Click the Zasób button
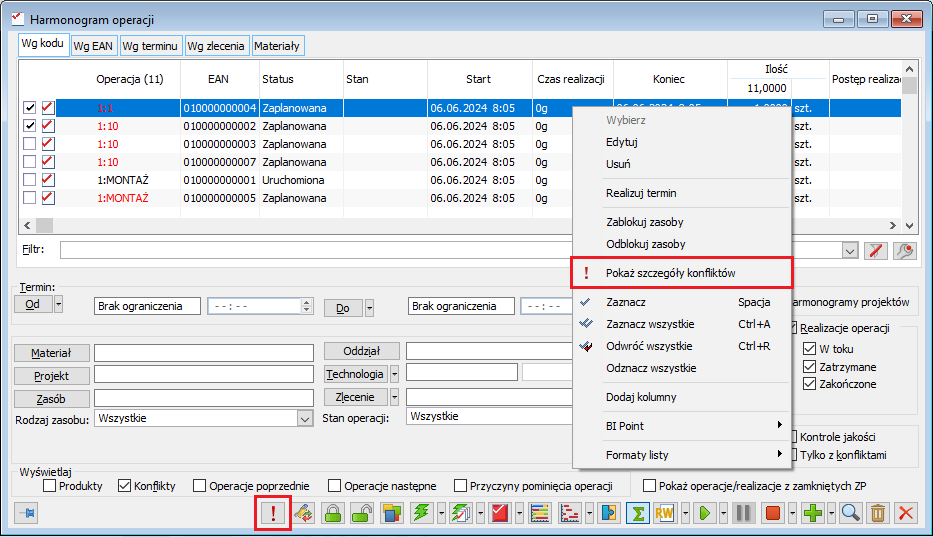 point(52,399)
